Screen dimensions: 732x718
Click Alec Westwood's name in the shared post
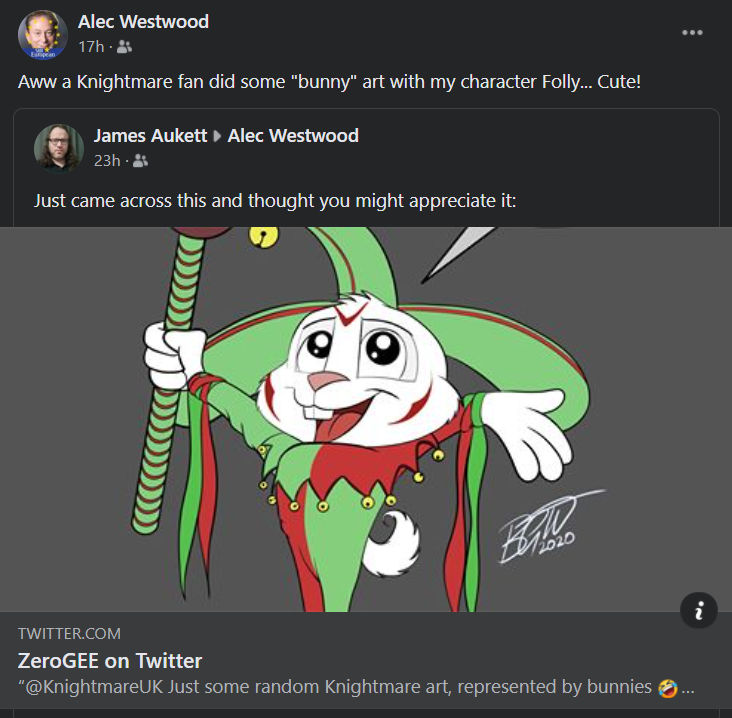293,136
